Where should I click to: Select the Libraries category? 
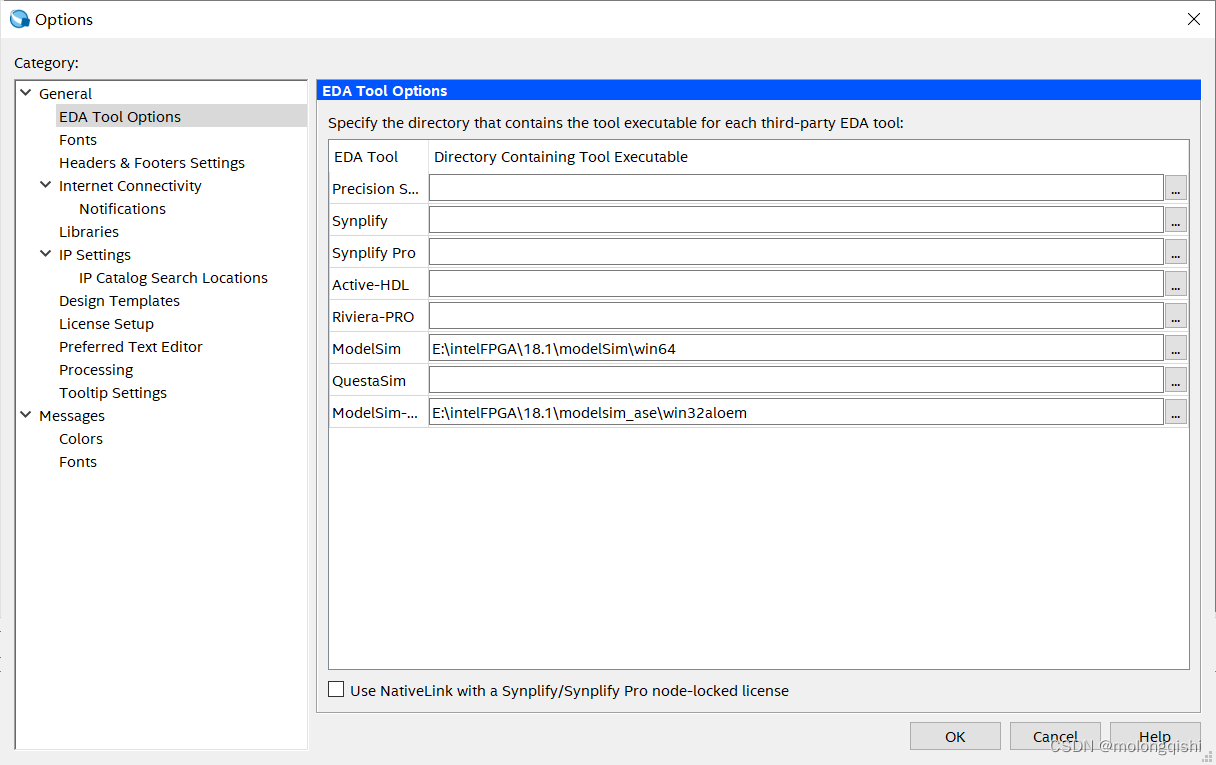tap(89, 231)
